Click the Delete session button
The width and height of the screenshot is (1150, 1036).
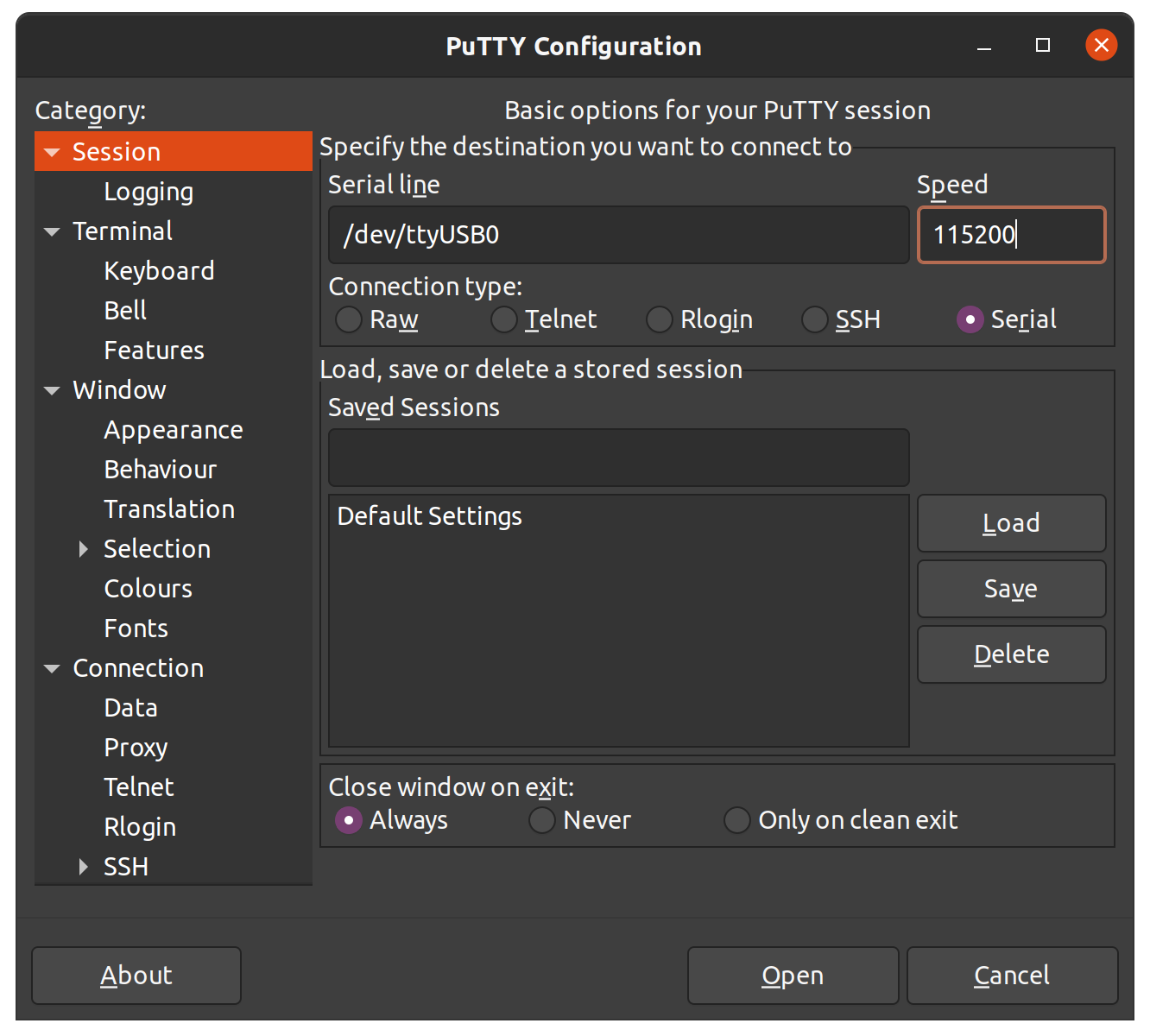click(x=1012, y=654)
